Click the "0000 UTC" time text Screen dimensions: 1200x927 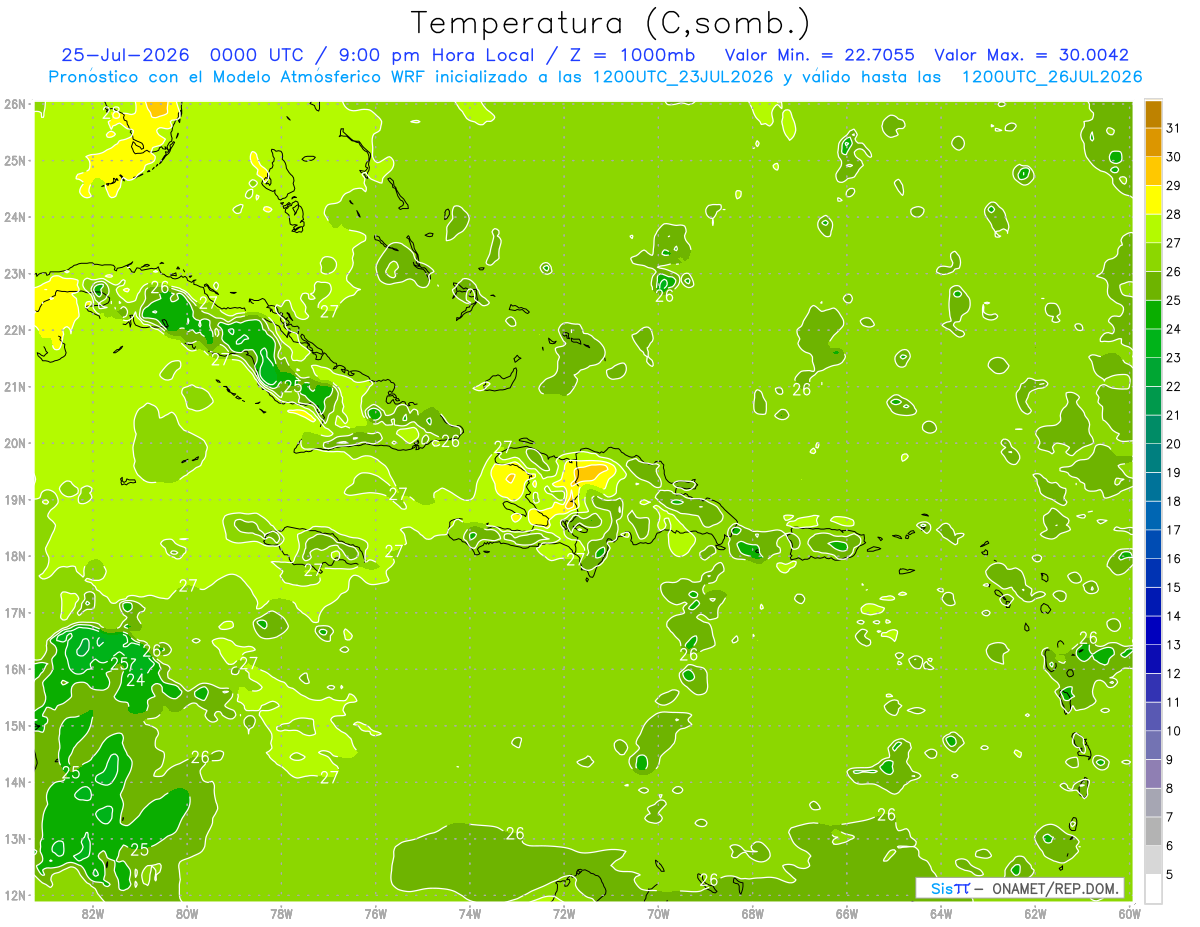[257, 55]
